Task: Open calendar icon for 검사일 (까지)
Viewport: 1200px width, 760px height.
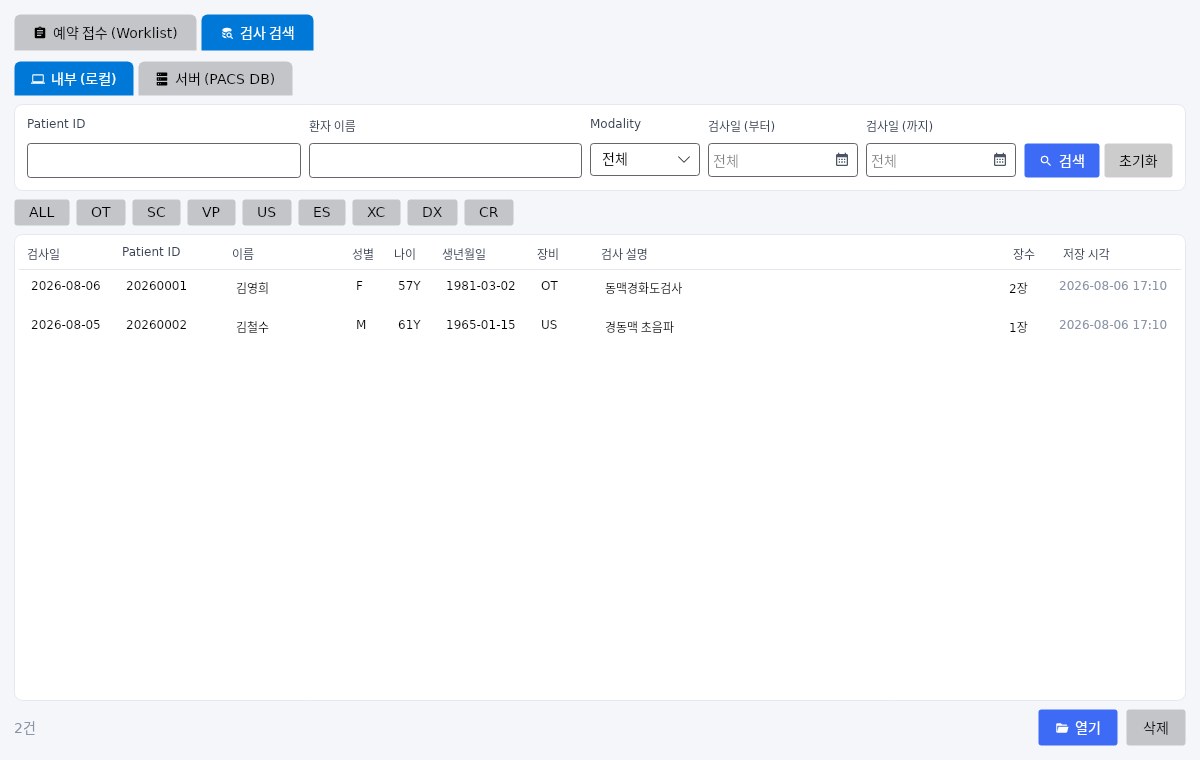Action: pyautogui.click(x=1000, y=160)
